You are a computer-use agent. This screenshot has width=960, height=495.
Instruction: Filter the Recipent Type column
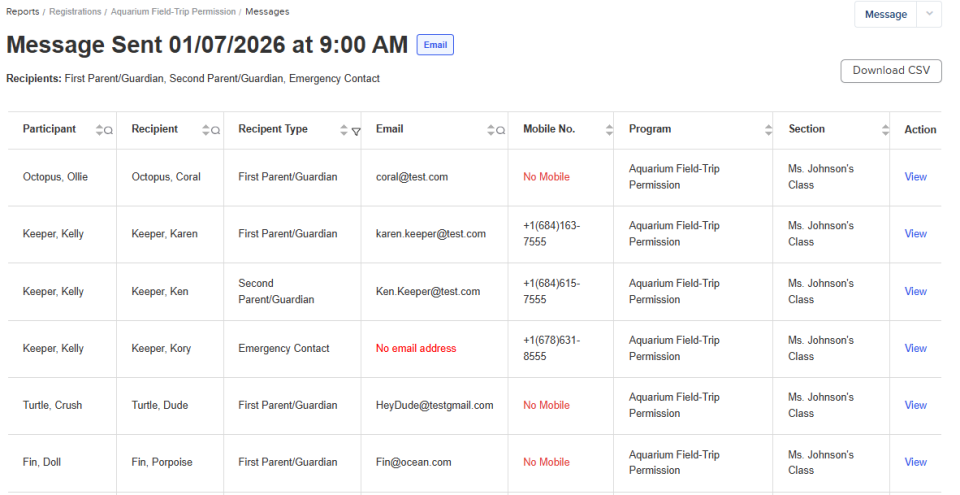click(356, 131)
